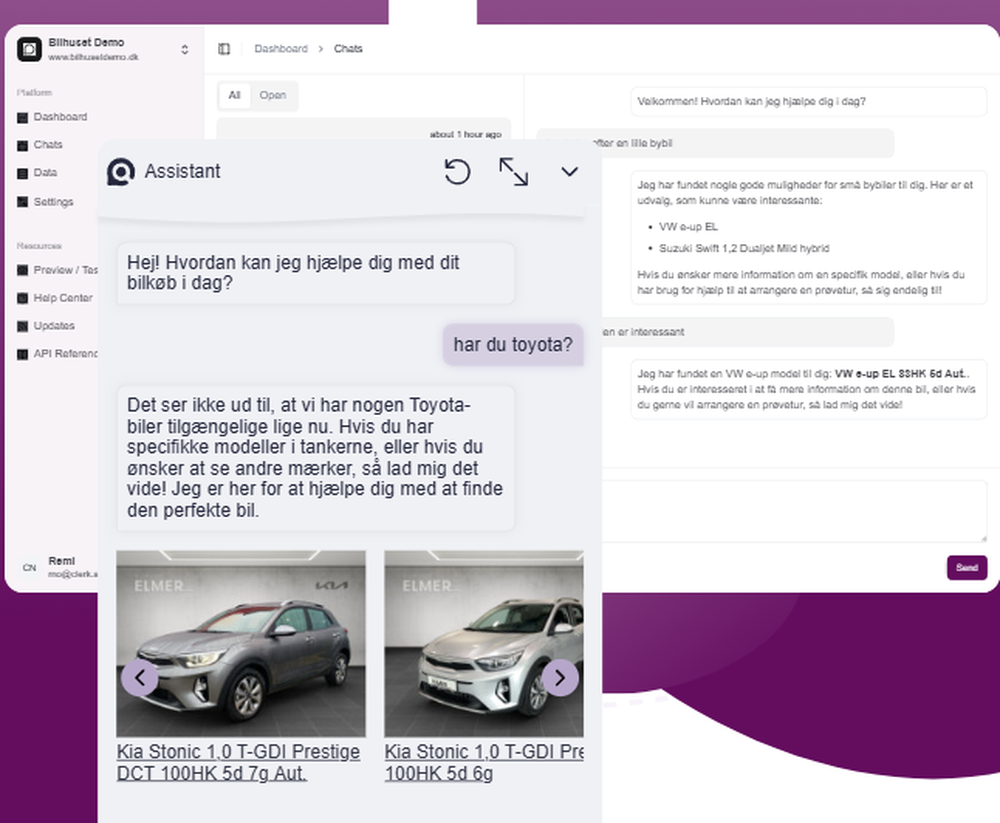Go to the next car in the carousel
Image resolution: width=1000 pixels, height=823 pixels.
[x=560, y=678]
